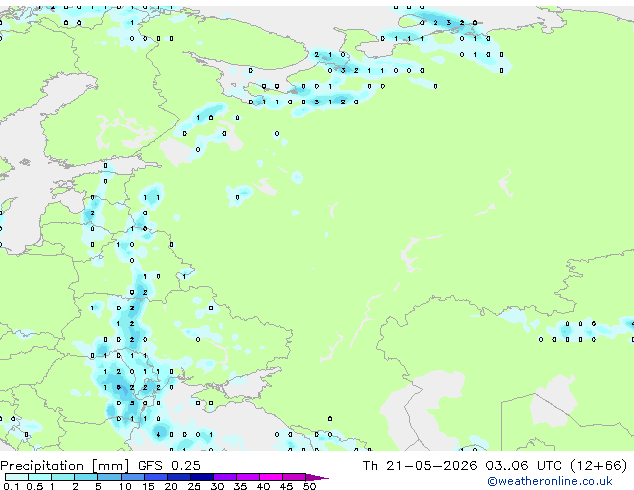Click the legend label '40'
This screenshot has height=490, width=634.
point(263,486)
